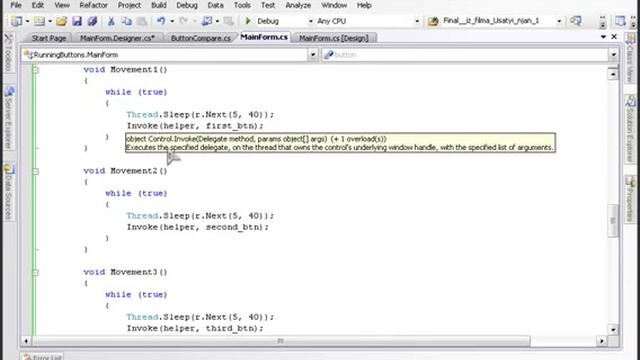
Task: Click the vertical scrollbar up arrow
Action: pos(613,74)
